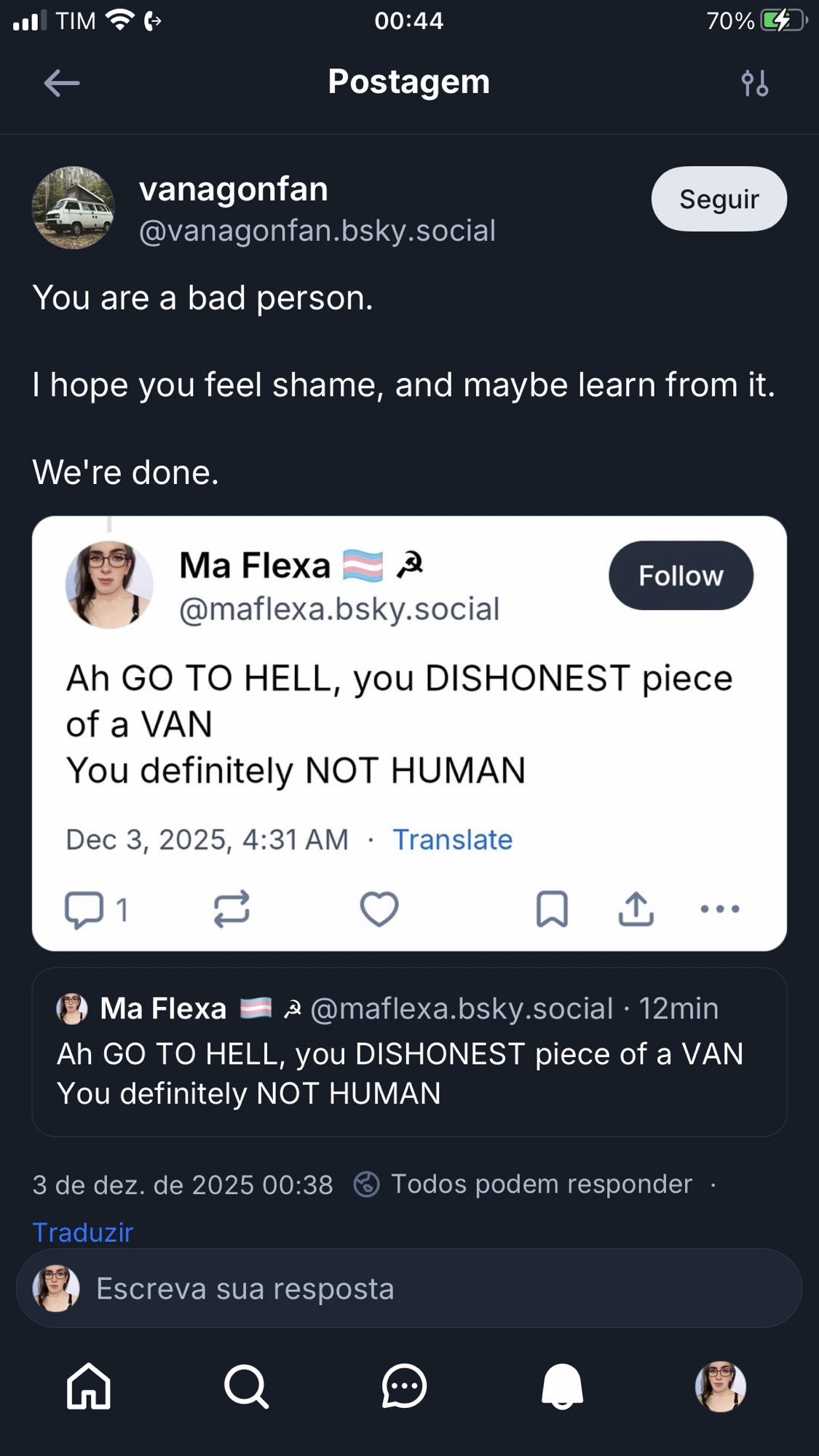Open the three-dots more options
The width and height of the screenshot is (819, 1456).
720,909
